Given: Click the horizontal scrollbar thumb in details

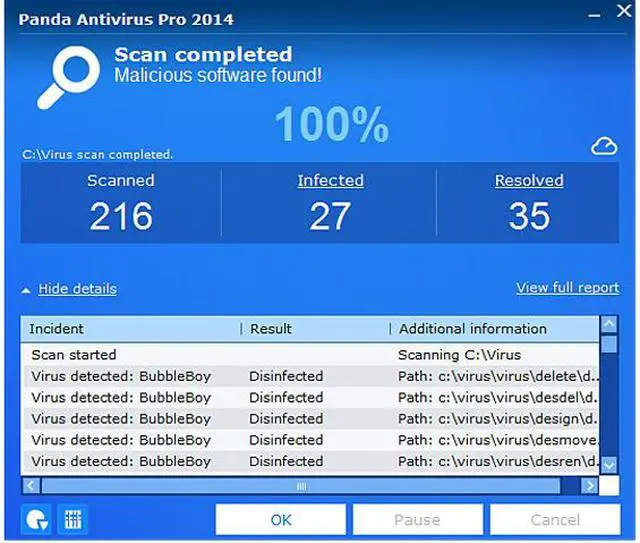Looking at the screenshot, I should [x=302, y=486].
